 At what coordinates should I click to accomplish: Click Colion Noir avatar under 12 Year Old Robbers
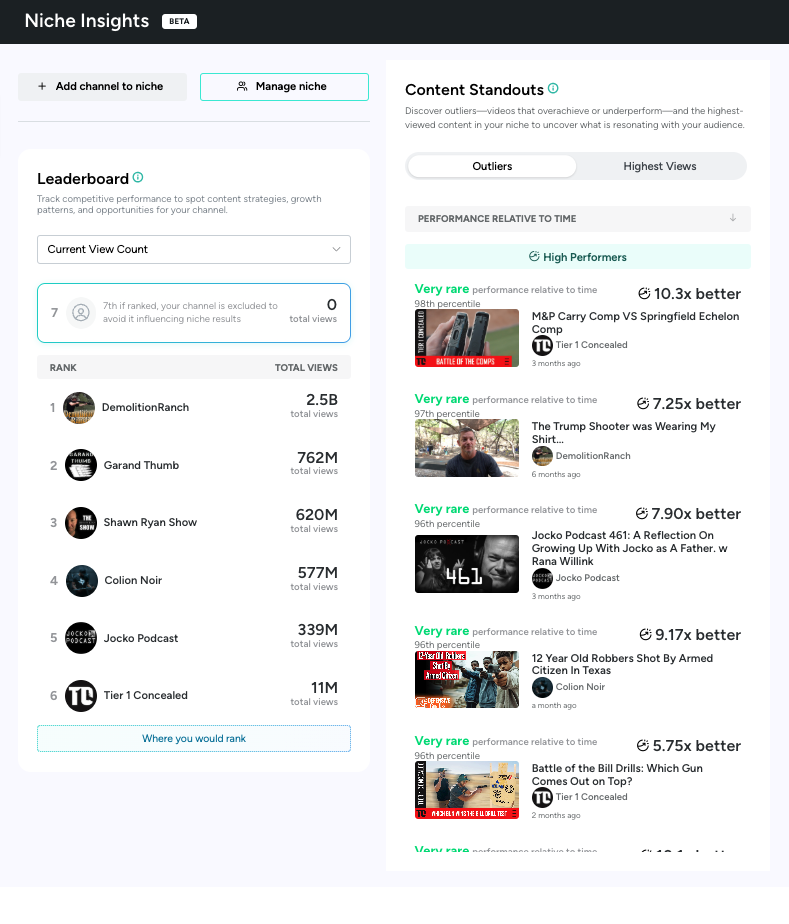click(542, 687)
